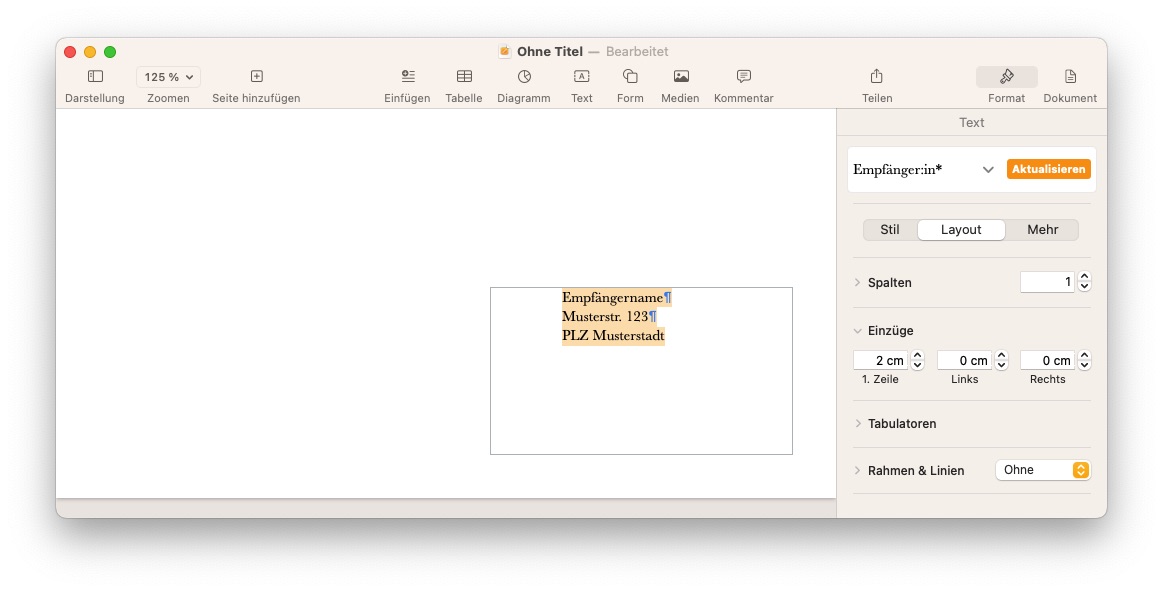Click the Seite hinzufügen icon
Screen dimensions: 1163x592
pyautogui.click(x=256, y=77)
